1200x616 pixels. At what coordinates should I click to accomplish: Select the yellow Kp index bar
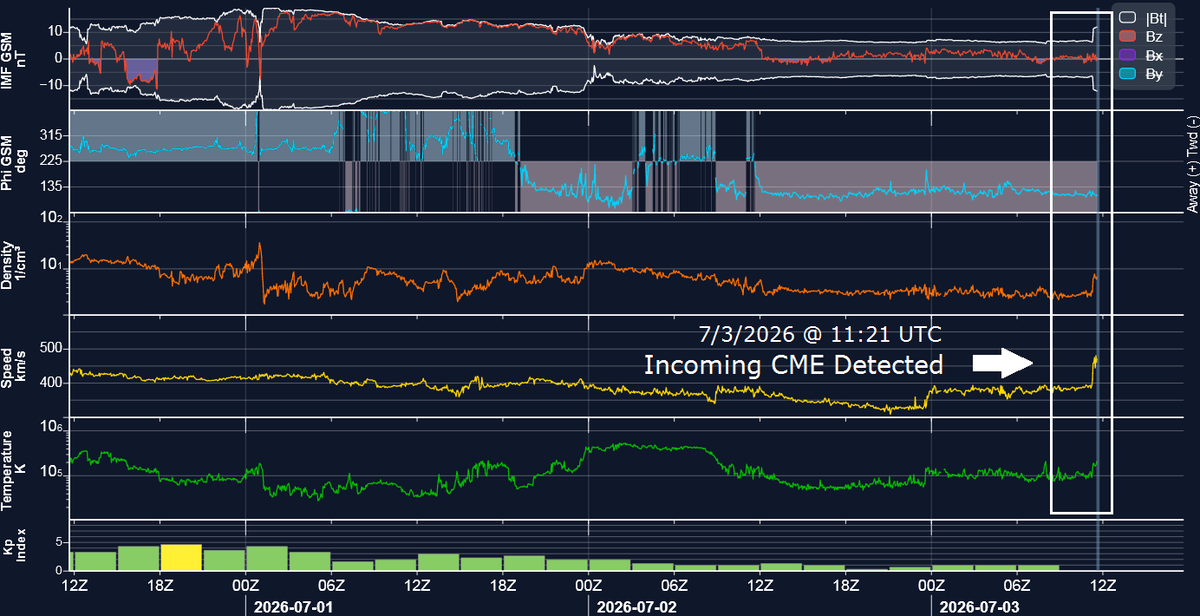182,557
